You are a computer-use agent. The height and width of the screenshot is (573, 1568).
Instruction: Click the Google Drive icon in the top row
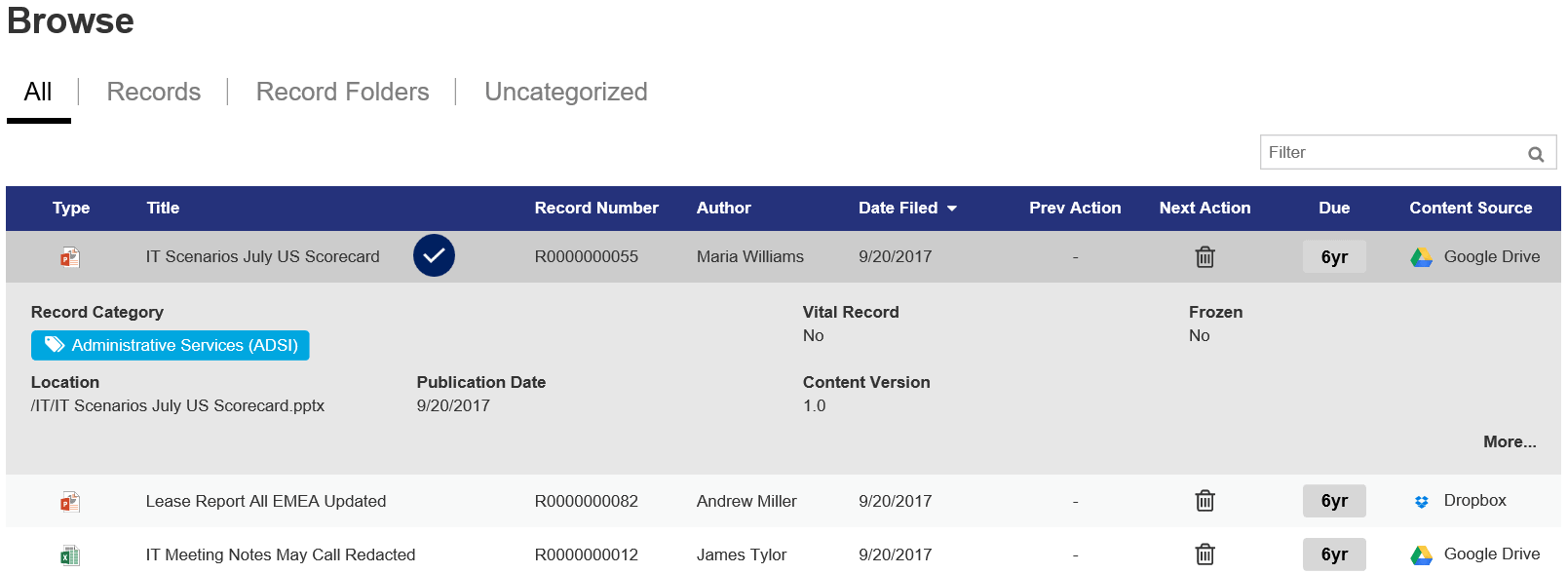point(1422,257)
